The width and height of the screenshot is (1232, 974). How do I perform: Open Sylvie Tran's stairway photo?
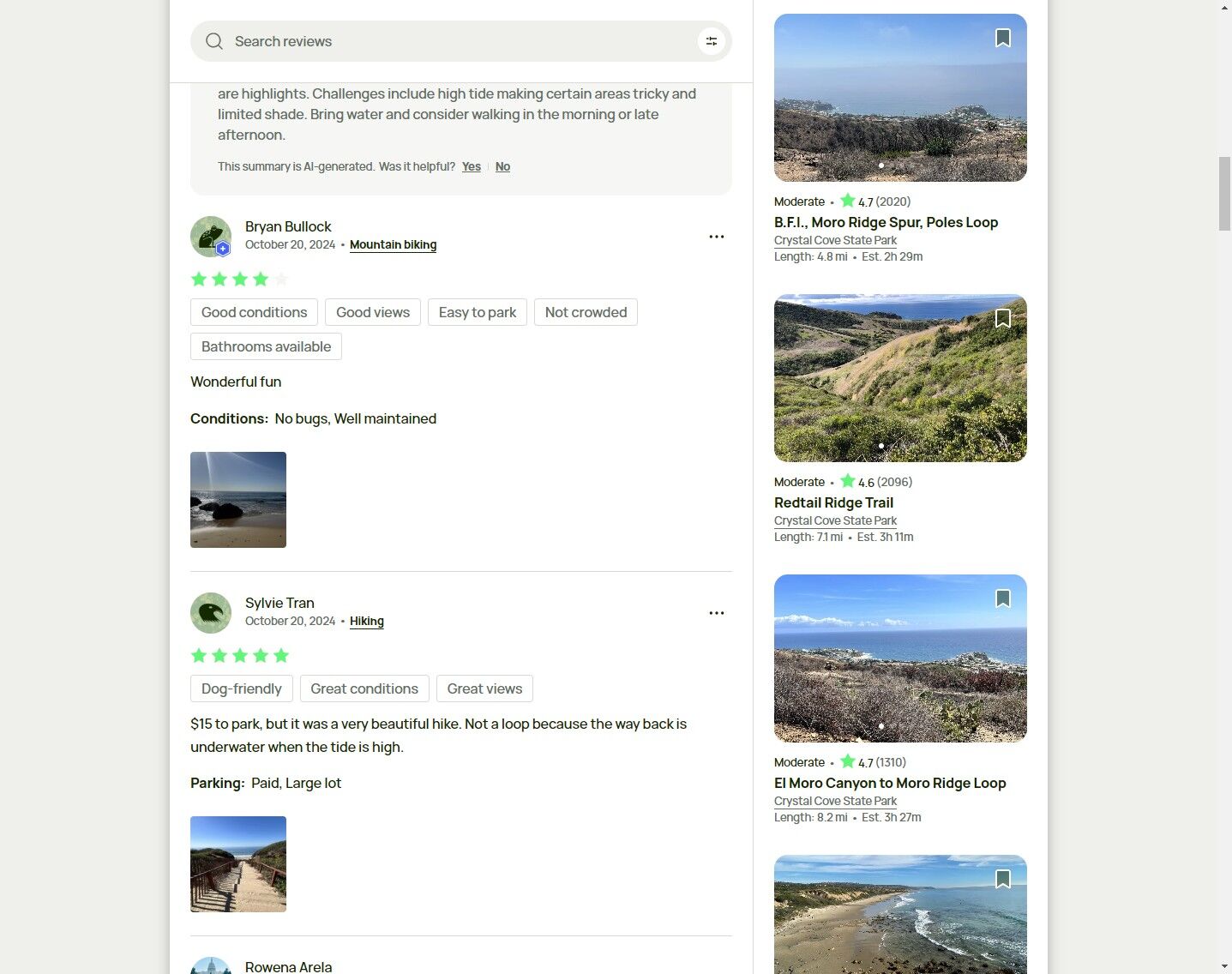238,864
